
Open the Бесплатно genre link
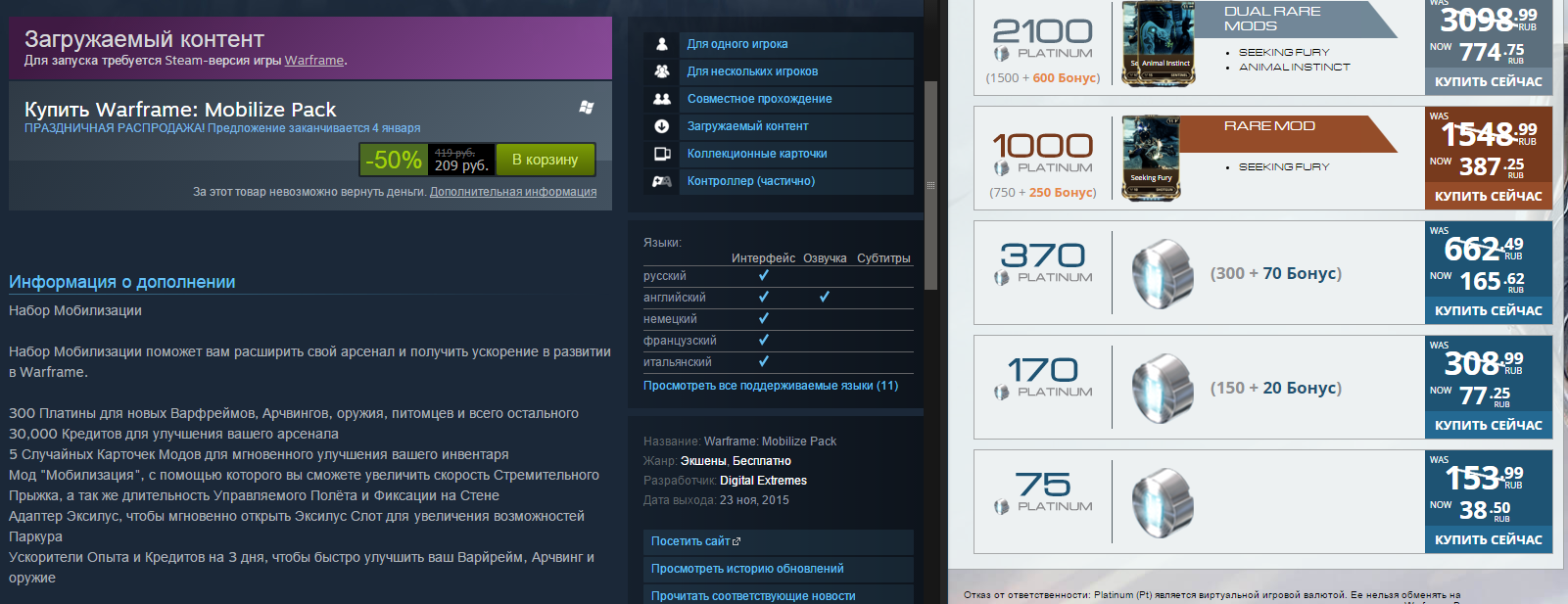click(762, 461)
